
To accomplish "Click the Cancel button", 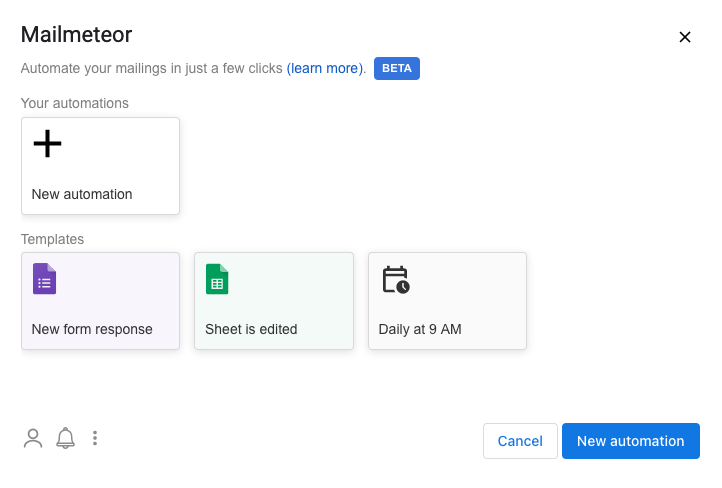I will click(x=520, y=441).
